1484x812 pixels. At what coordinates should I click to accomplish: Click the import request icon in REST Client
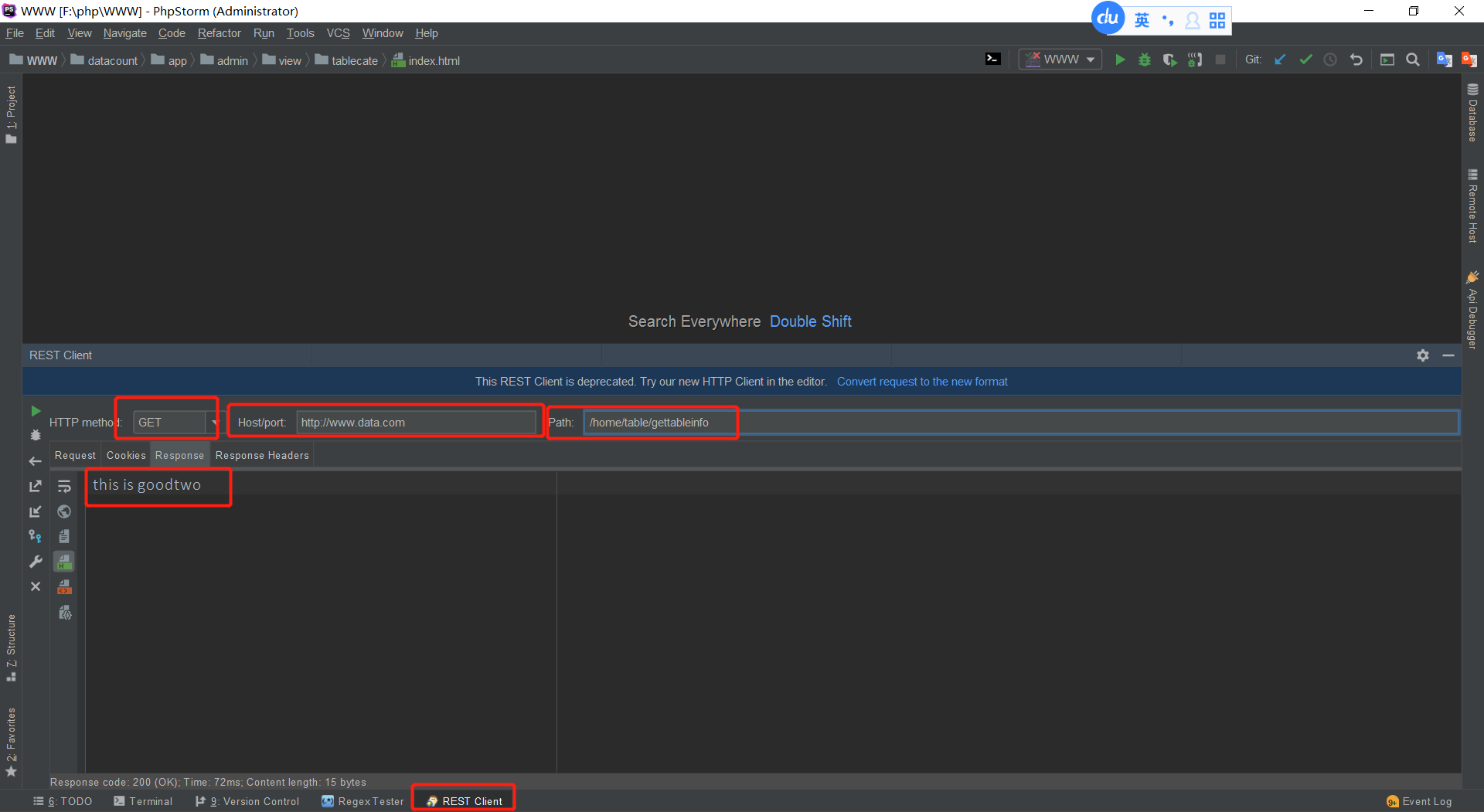click(36, 511)
